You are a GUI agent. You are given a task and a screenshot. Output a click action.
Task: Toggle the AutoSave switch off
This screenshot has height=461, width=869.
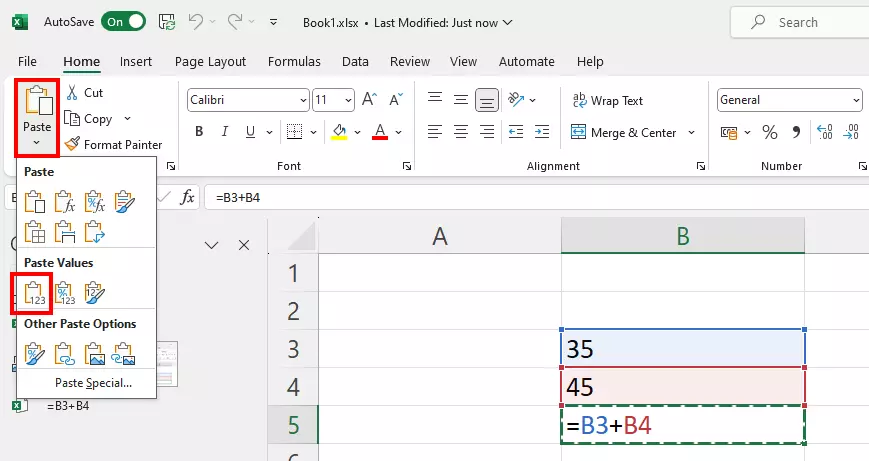tap(123, 22)
